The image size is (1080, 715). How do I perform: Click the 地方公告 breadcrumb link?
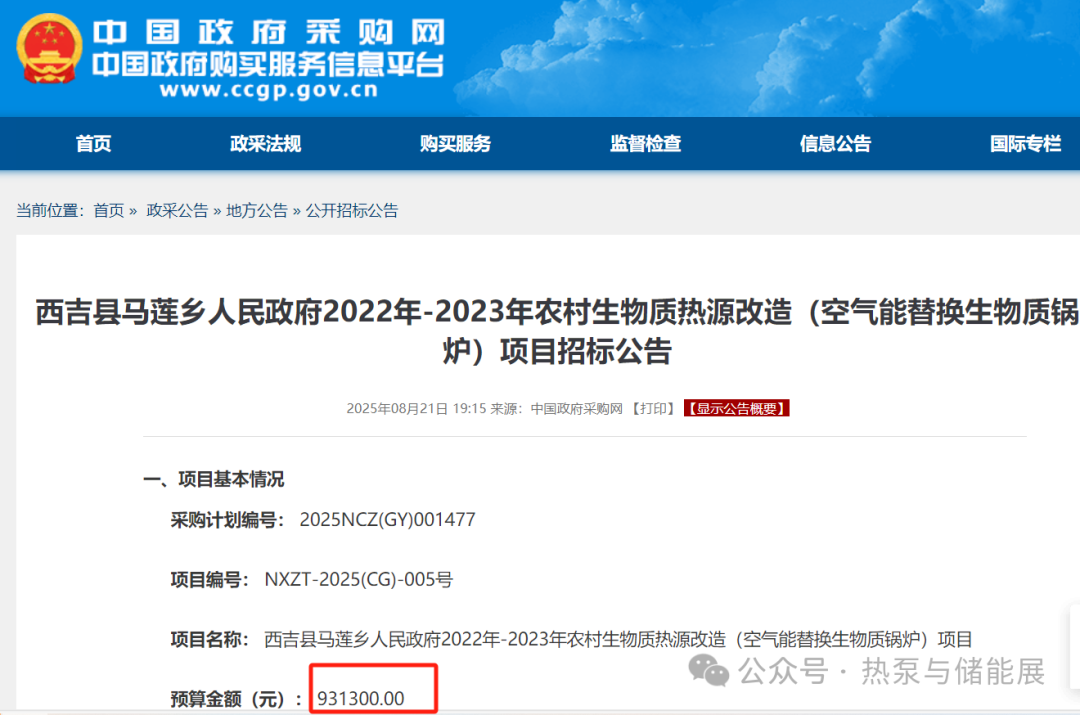(x=257, y=211)
